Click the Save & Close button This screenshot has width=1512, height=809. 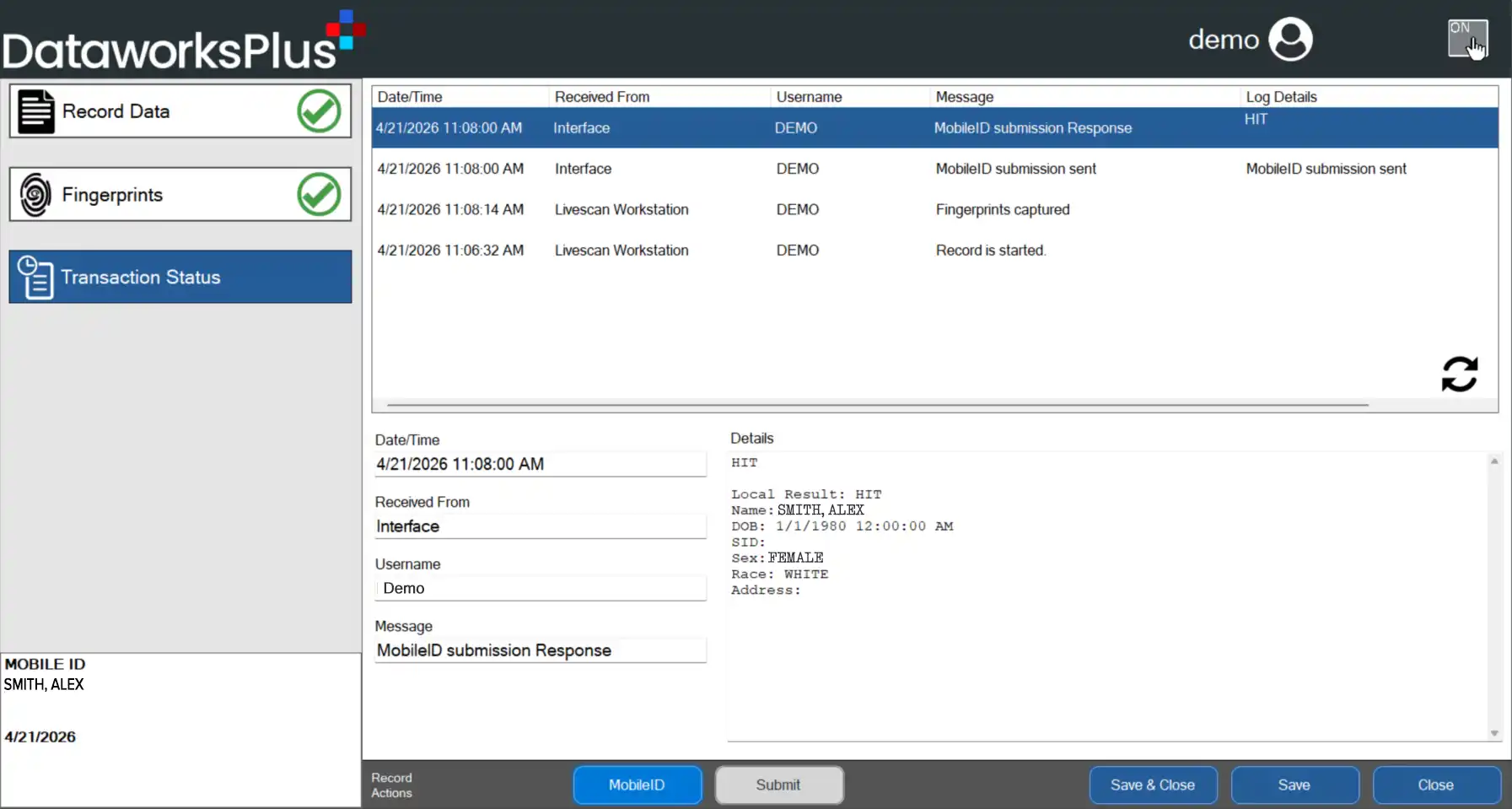[x=1153, y=785]
